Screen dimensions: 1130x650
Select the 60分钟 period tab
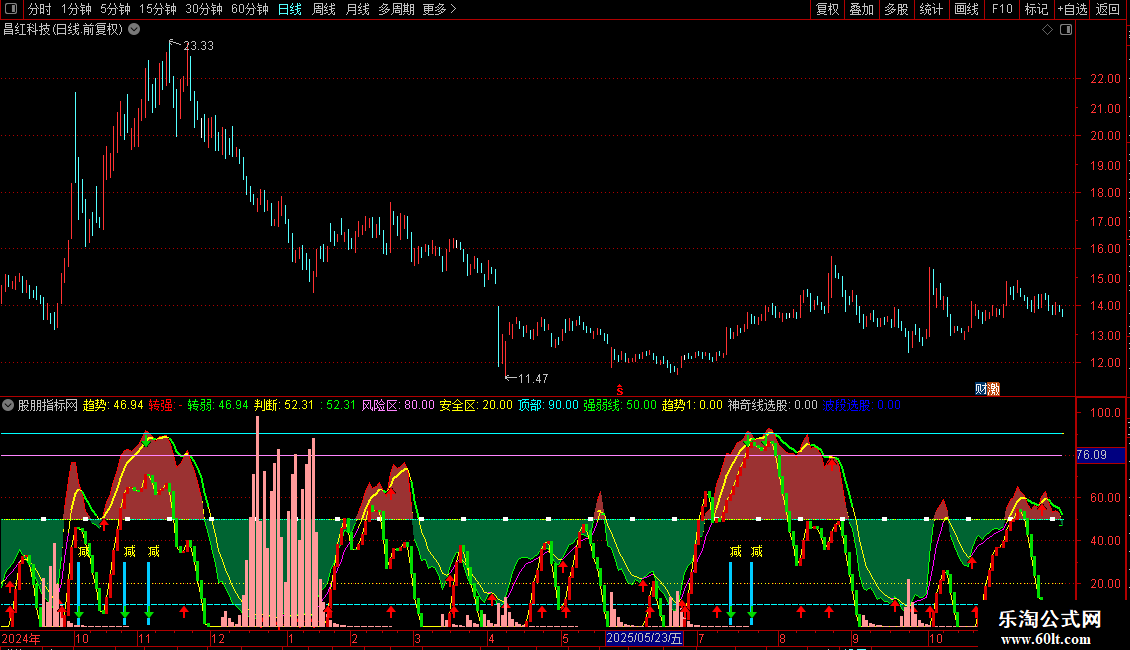pyautogui.click(x=249, y=9)
